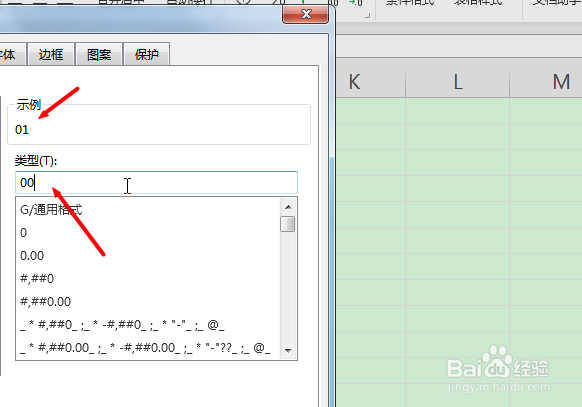This screenshot has width=582, height=407.
Task: Switch to the 边框 tab
Action: click(51, 55)
